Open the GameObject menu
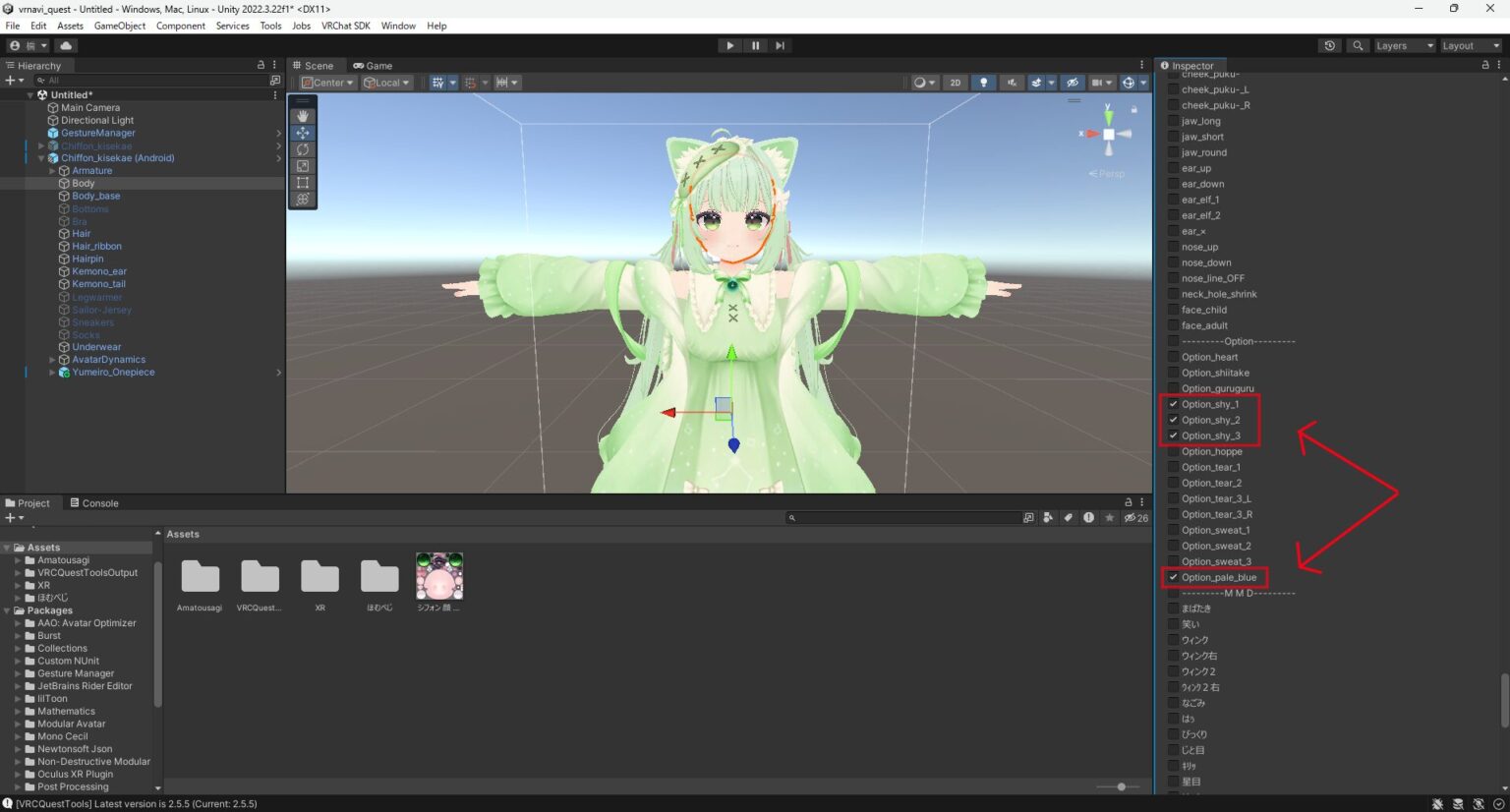The width and height of the screenshot is (1510, 812). click(120, 26)
